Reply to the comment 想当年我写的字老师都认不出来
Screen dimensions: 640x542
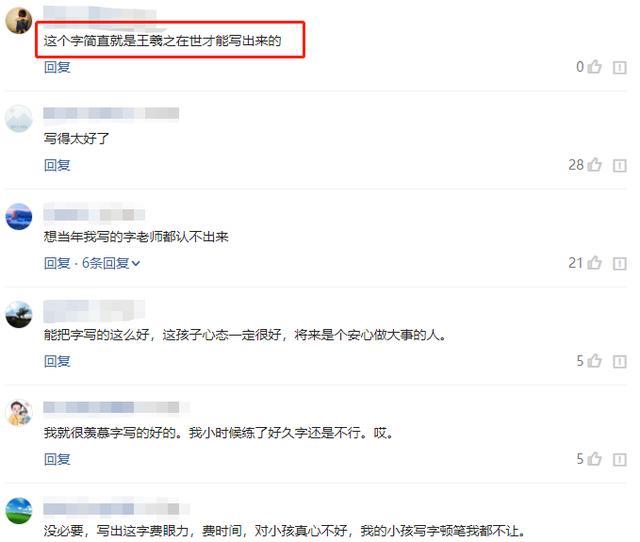click(57, 263)
